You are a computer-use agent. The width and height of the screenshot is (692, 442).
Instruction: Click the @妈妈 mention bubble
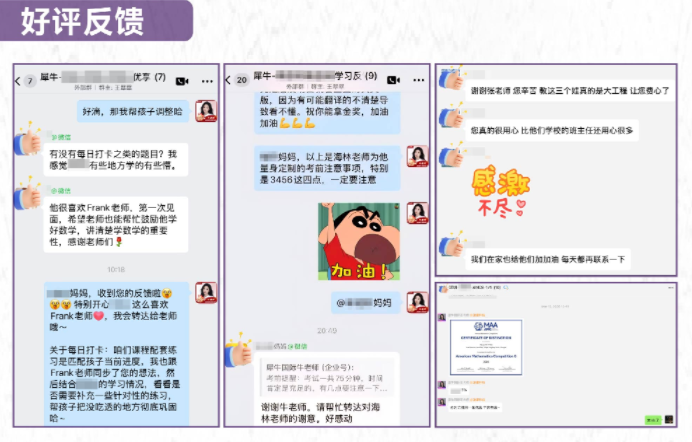(x=365, y=303)
